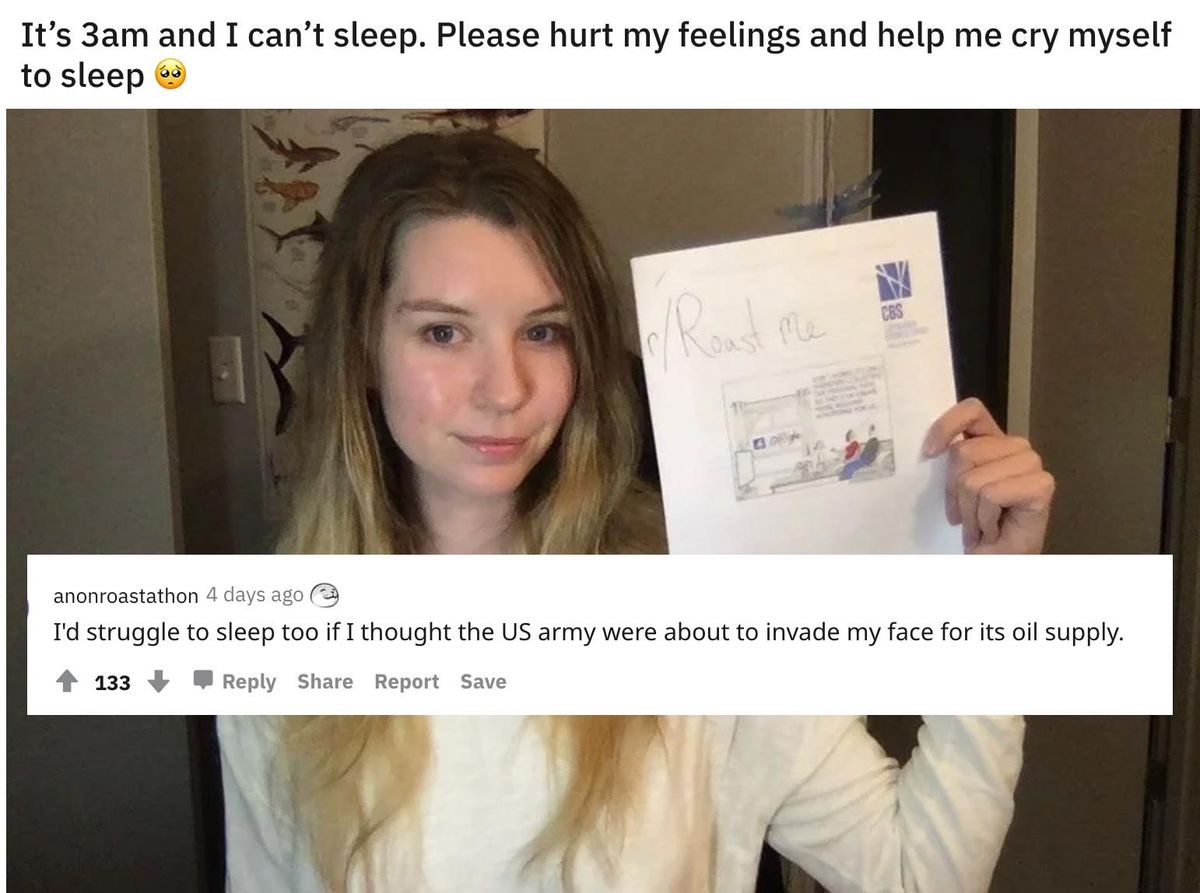Click the light switch on the wall
Viewport: 1200px width, 893px height.
click(x=227, y=369)
